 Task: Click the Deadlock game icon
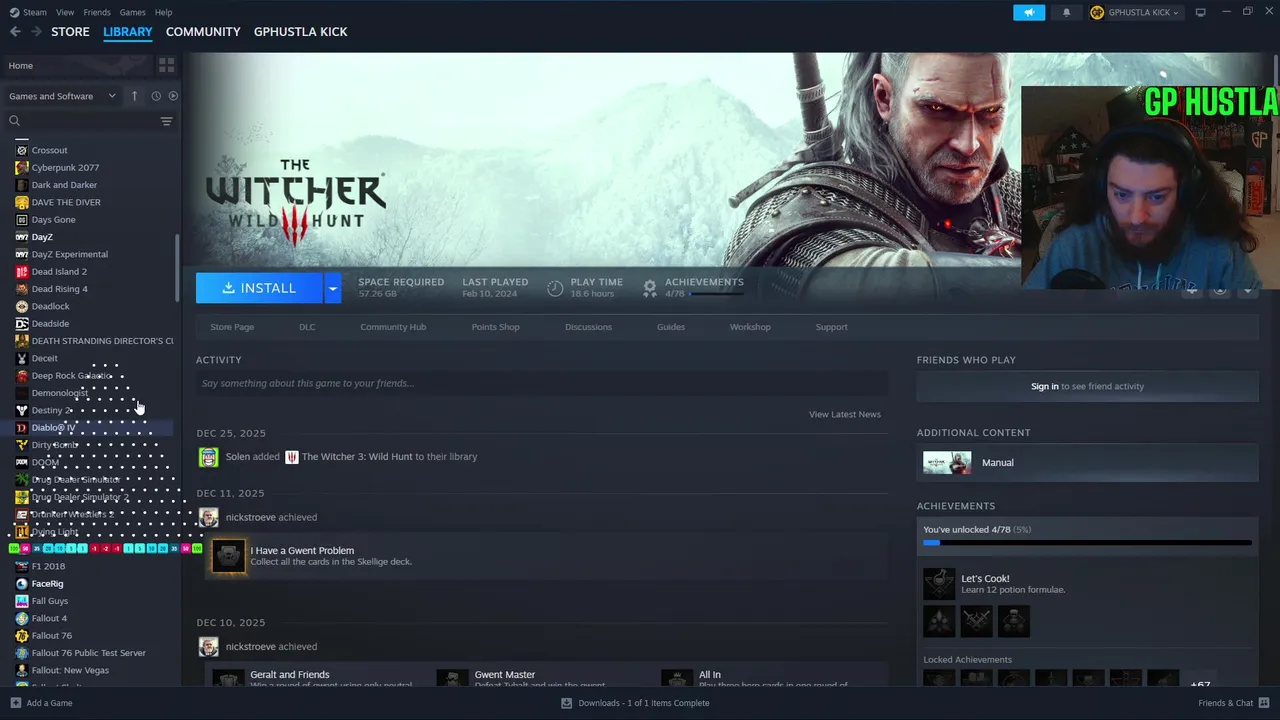(22, 306)
